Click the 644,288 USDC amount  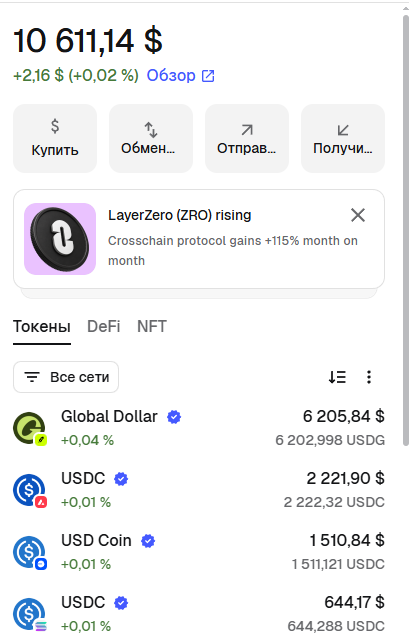click(x=336, y=626)
